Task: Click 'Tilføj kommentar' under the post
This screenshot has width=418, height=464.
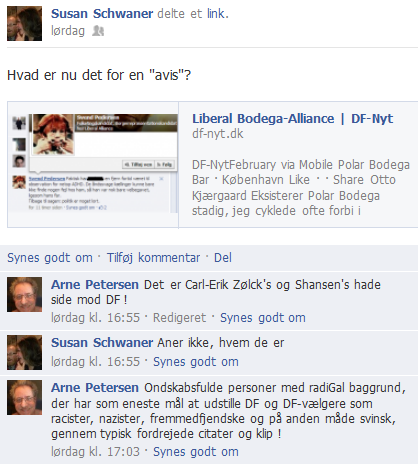Action: 153,258
